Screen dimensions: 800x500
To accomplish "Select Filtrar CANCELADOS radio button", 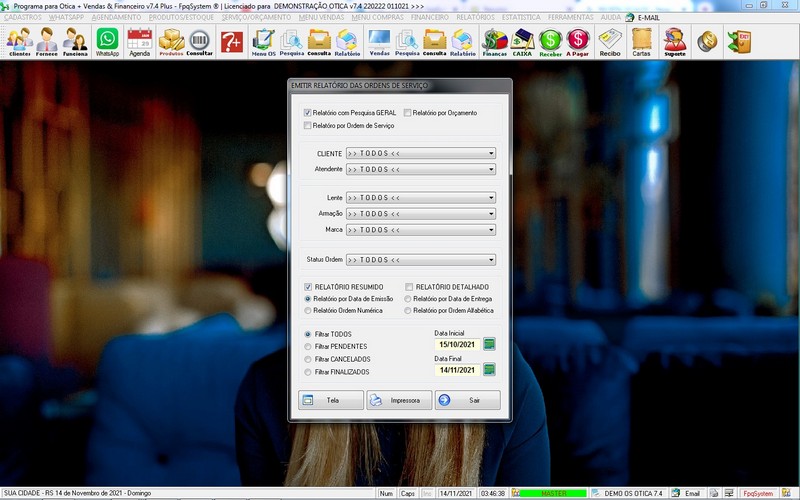I will click(x=308, y=359).
